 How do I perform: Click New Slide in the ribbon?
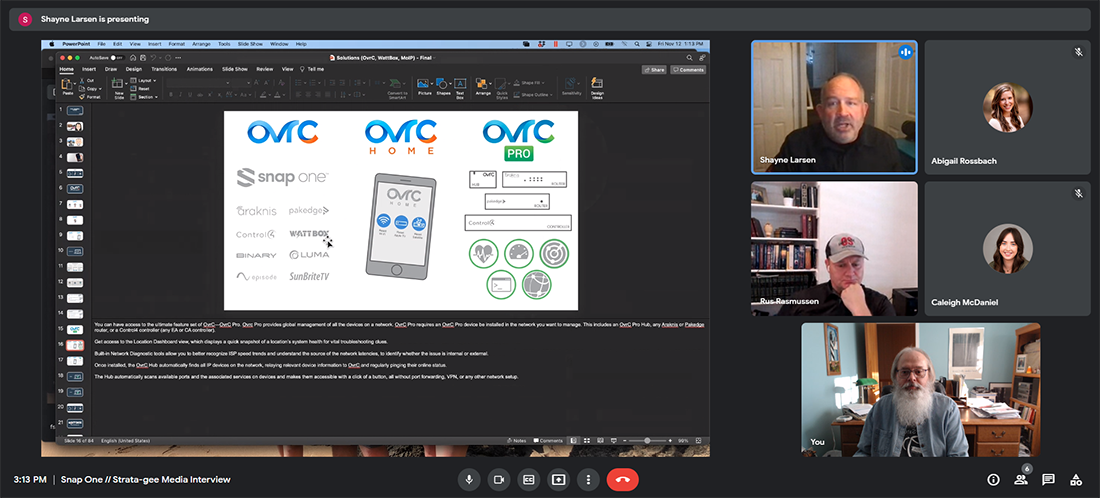pos(119,87)
